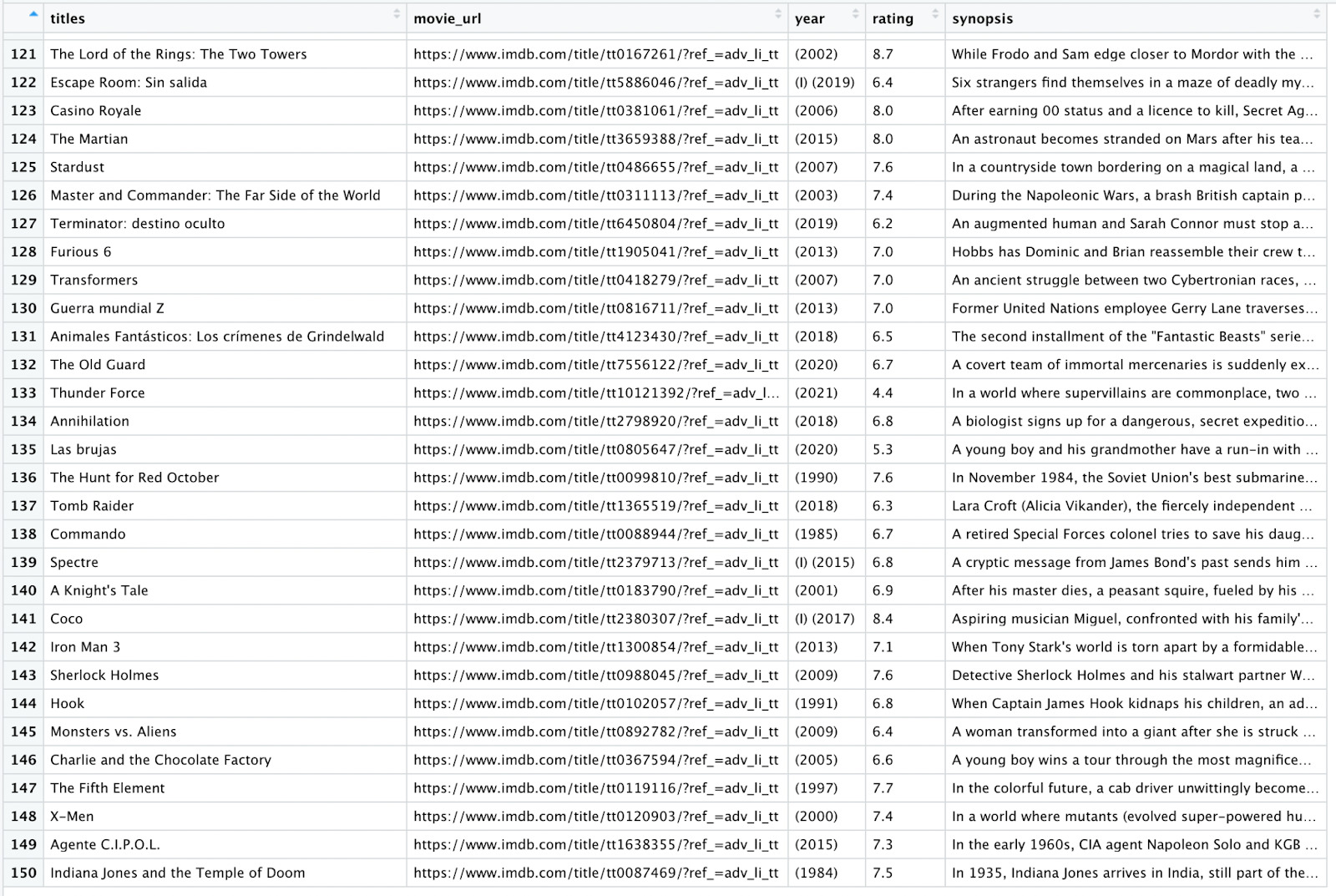Viewport: 1336px width, 896px height.
Task: Click the 'Stardust' title cell
Action: [225, 167]
